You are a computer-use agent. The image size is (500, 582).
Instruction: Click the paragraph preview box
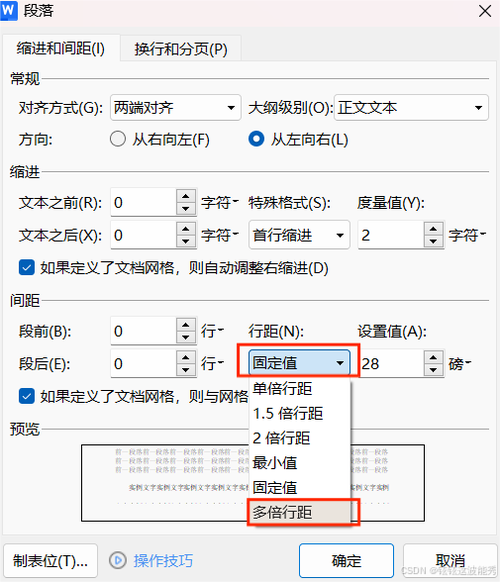(x=252, y=483)
